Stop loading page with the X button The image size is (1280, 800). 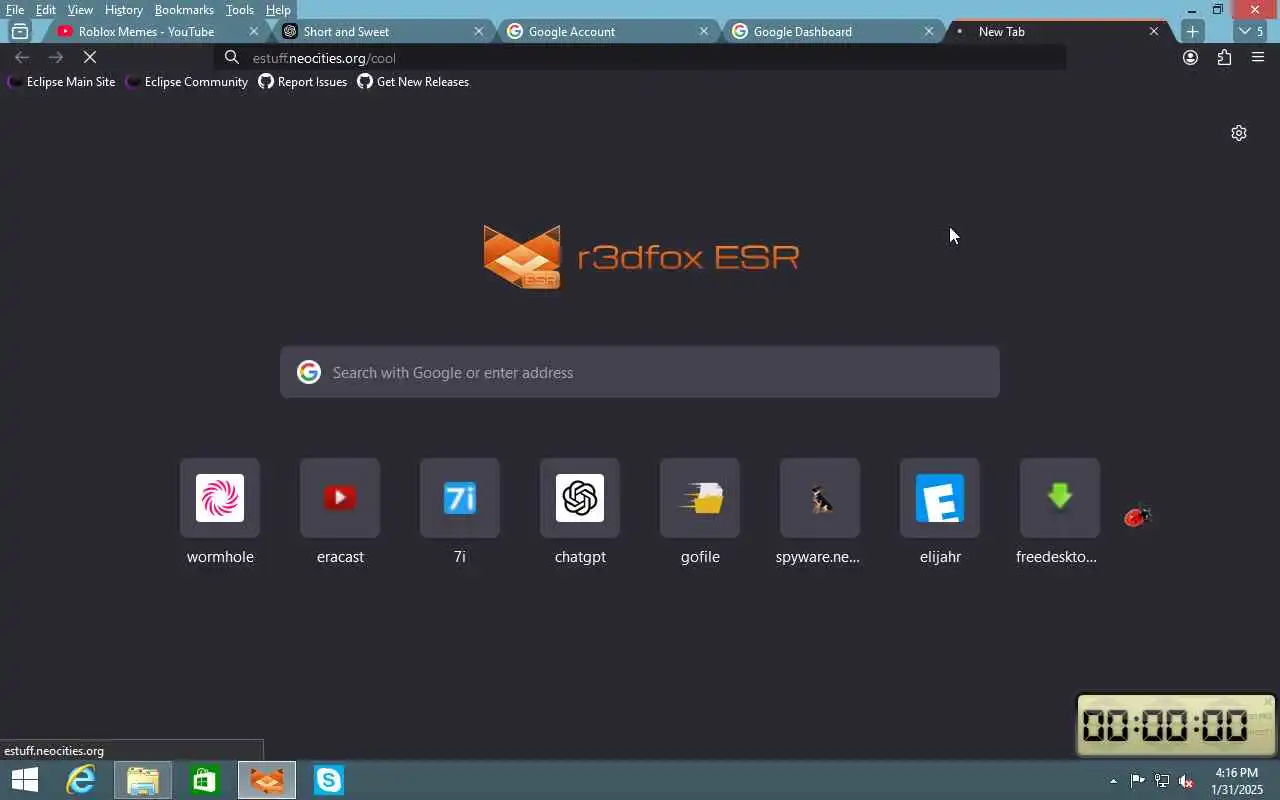pyautogui.click(x=89, y=58)
